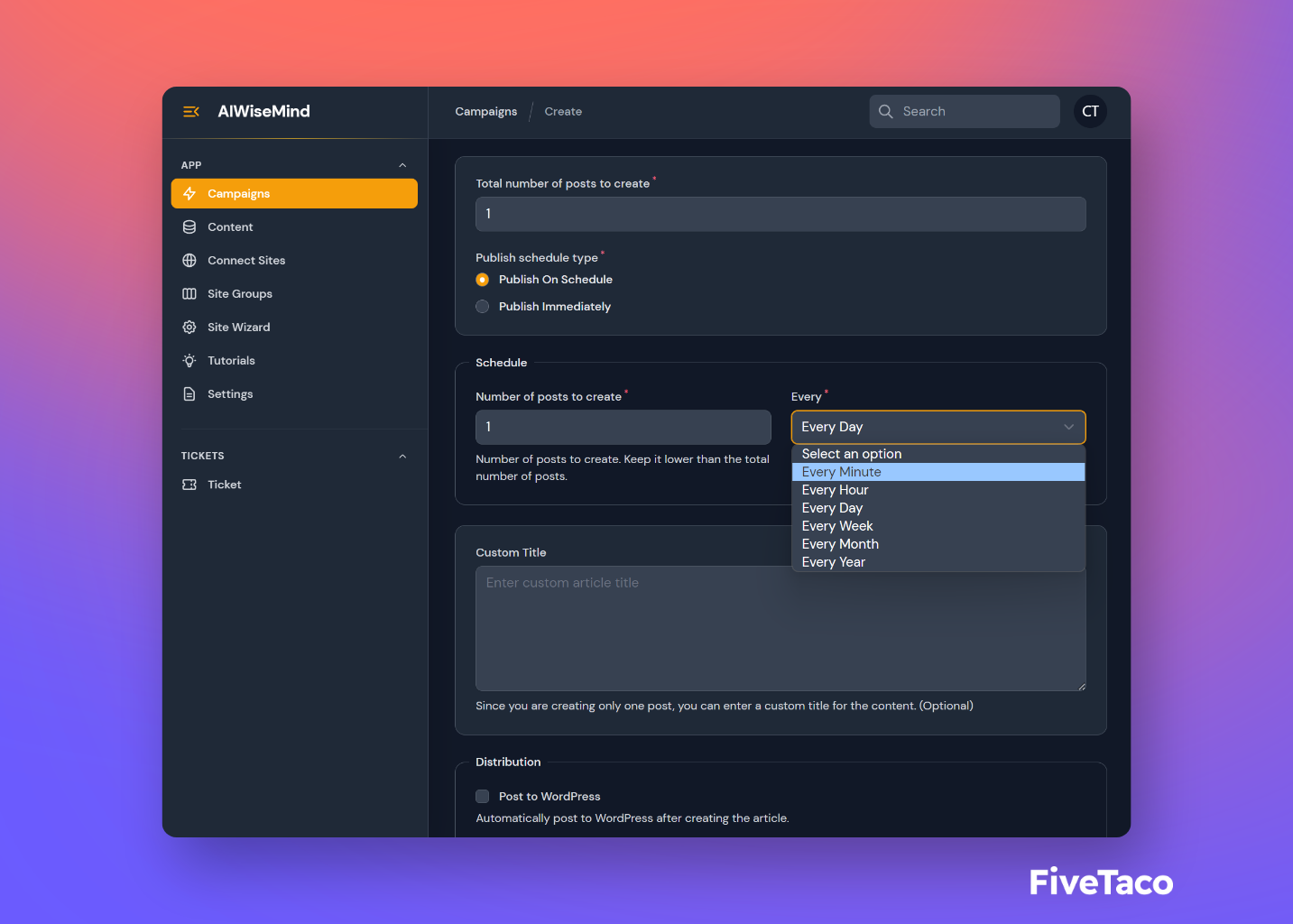Choose Every Hour from the dropdown list
Viewport: 1293px width, 924px height.
pyautogui.click(x=938, y=490)
